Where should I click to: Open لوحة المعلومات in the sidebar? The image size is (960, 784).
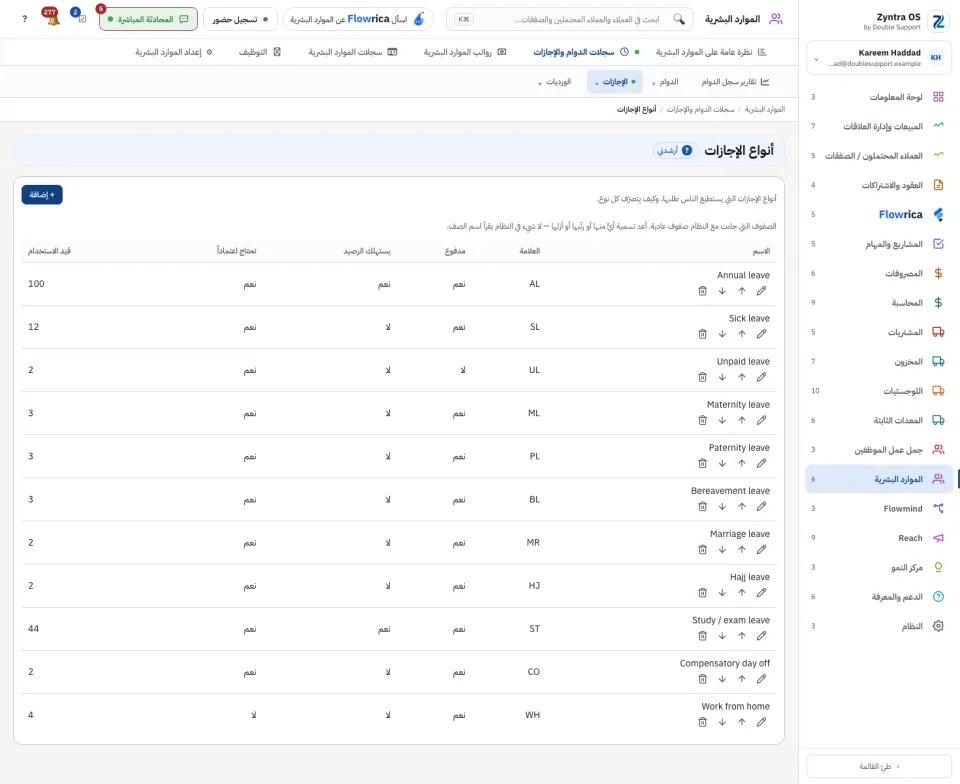coord(879,97)
